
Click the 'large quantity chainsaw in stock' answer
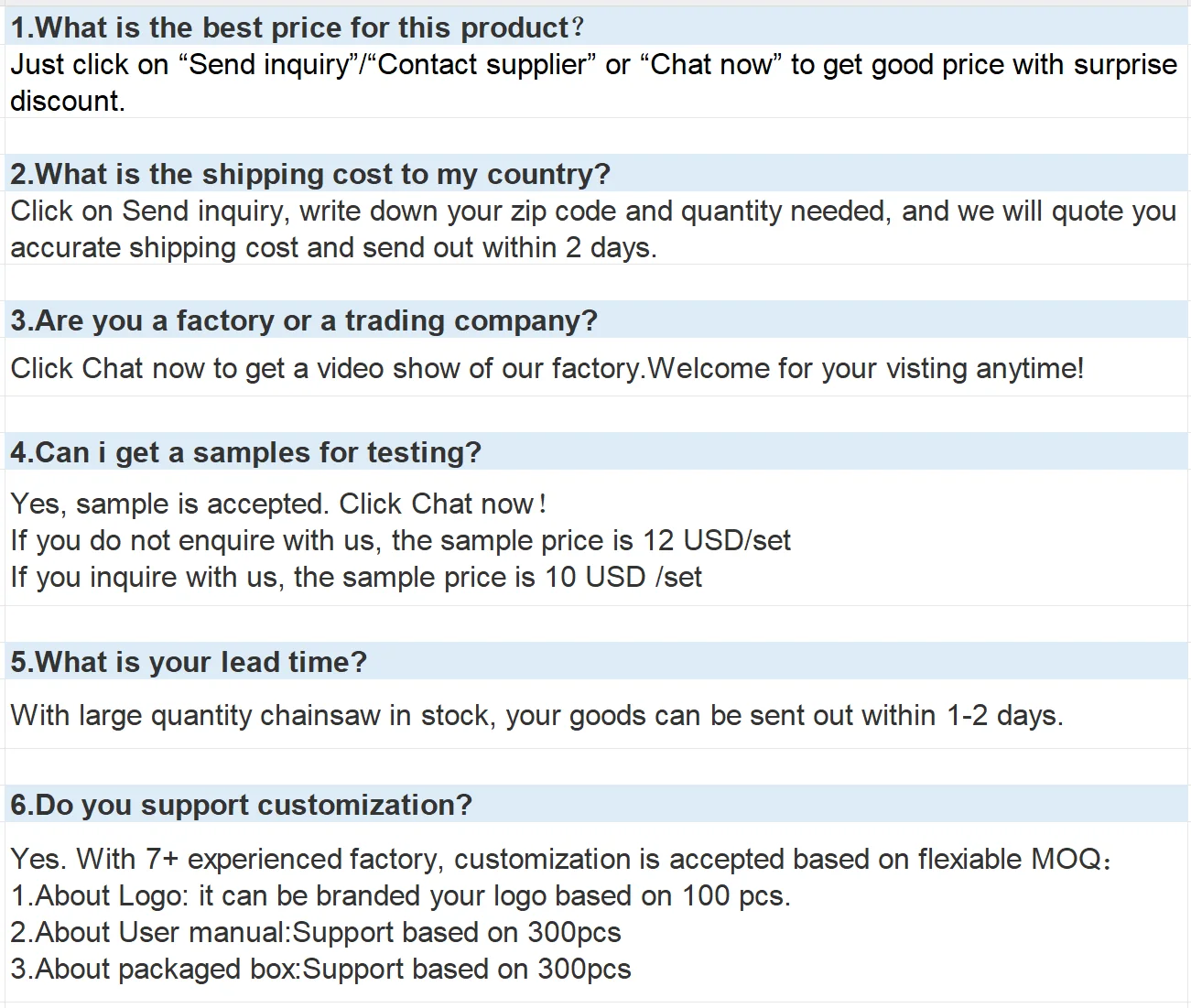(x=536, y=715)
